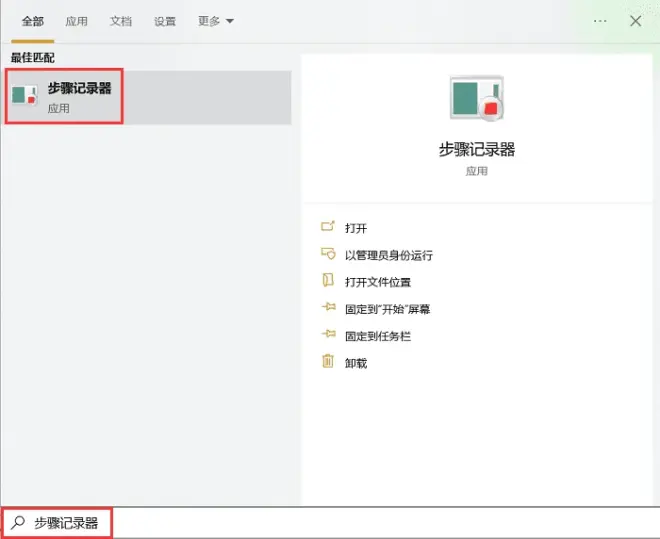Close the search panel
Viewport: 660px width, 539px height.
636,21
